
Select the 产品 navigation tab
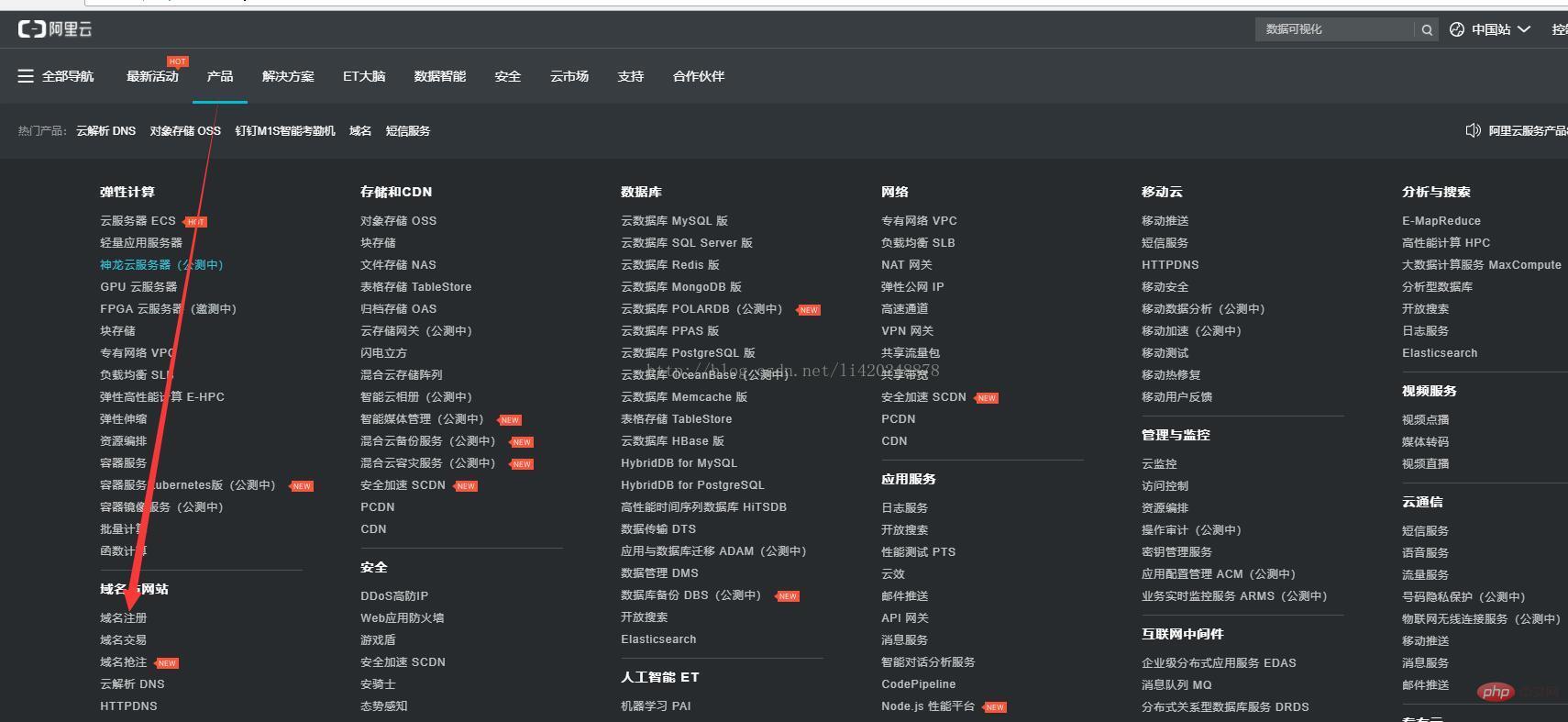pos(220,76)
